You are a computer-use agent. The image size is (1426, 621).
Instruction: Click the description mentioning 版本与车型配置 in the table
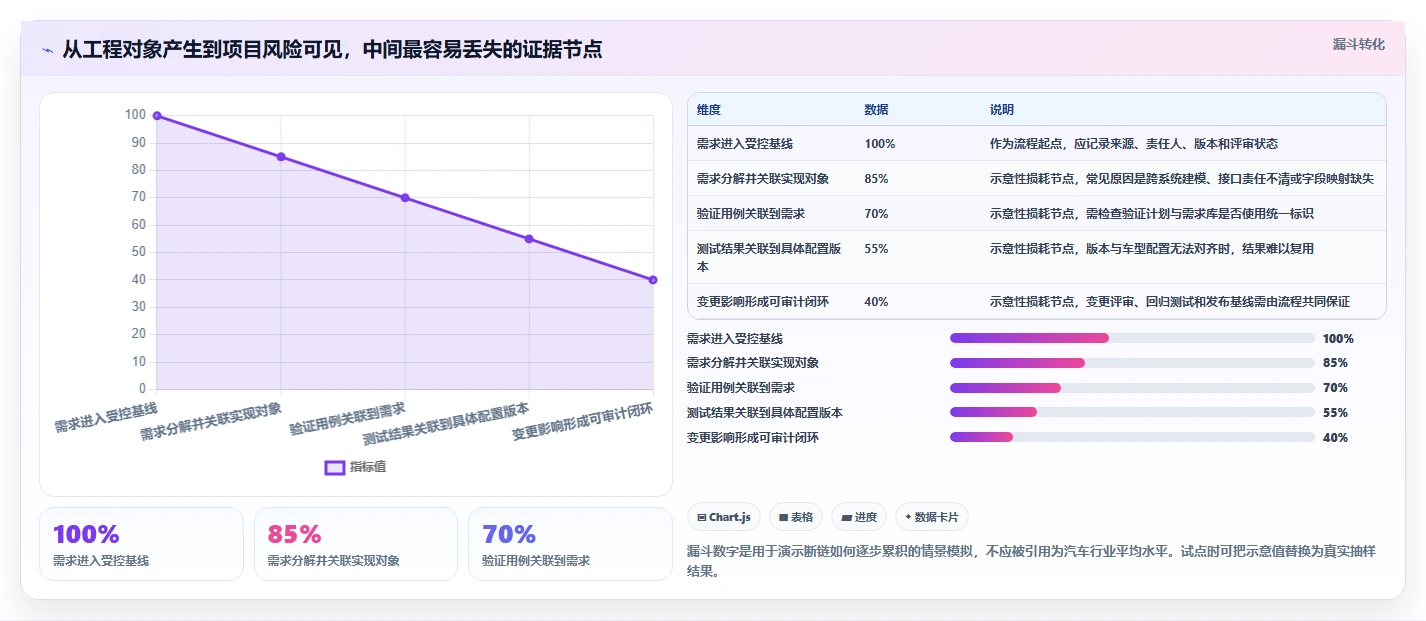point(1152,249)
